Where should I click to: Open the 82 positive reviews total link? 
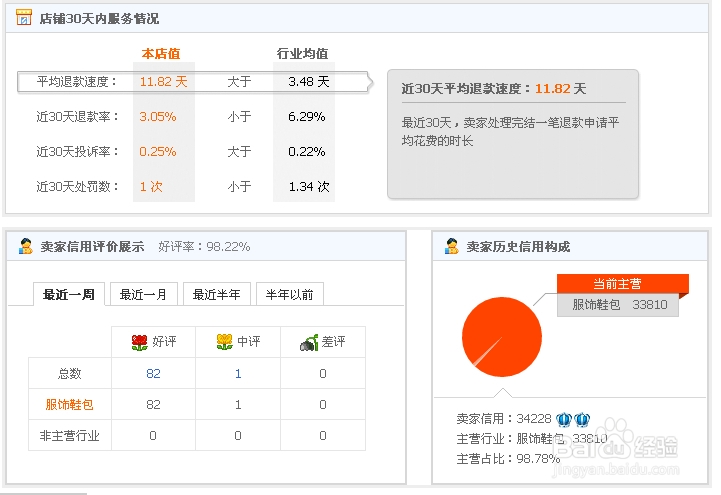153,374
